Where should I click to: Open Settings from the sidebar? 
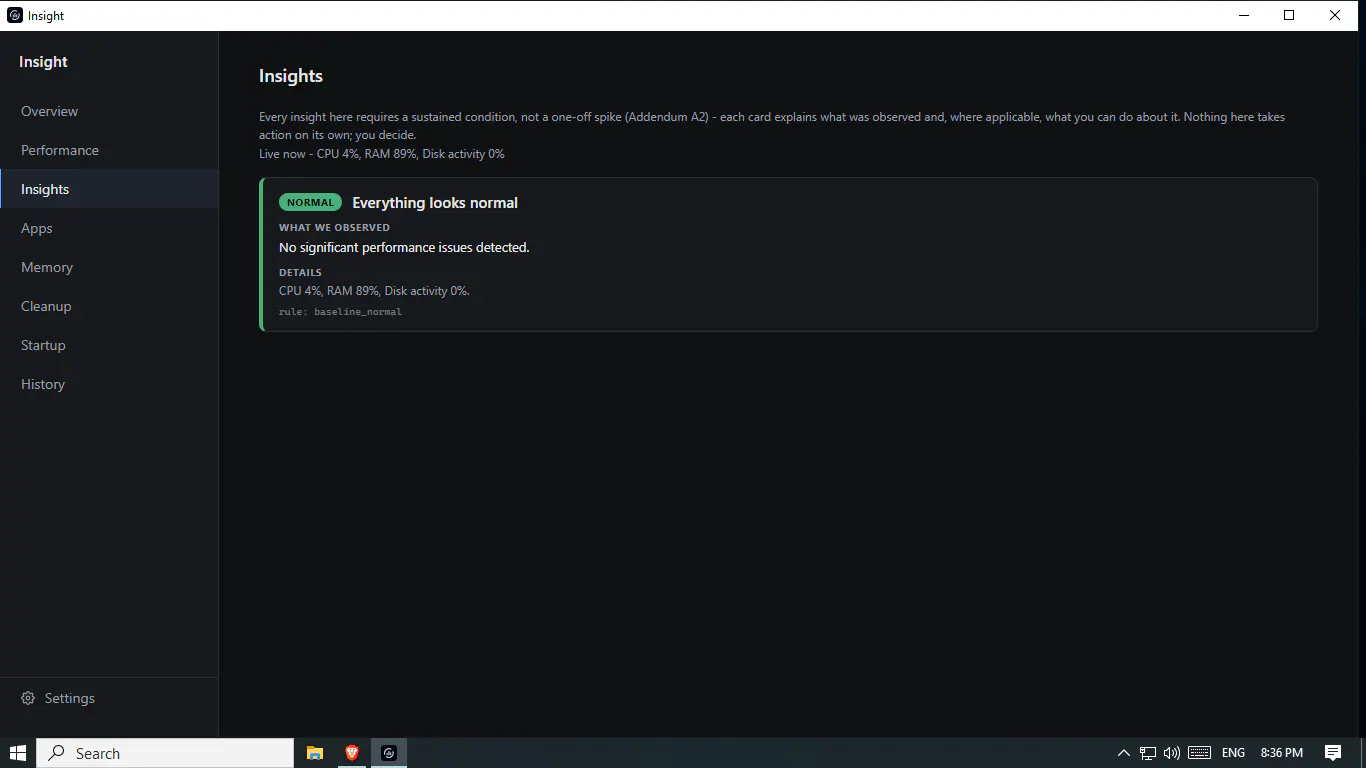click(109, 698)
